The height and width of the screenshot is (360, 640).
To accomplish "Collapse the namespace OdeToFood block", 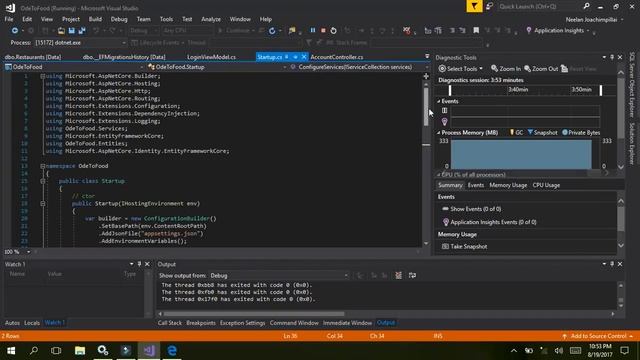I will (42, 166).
